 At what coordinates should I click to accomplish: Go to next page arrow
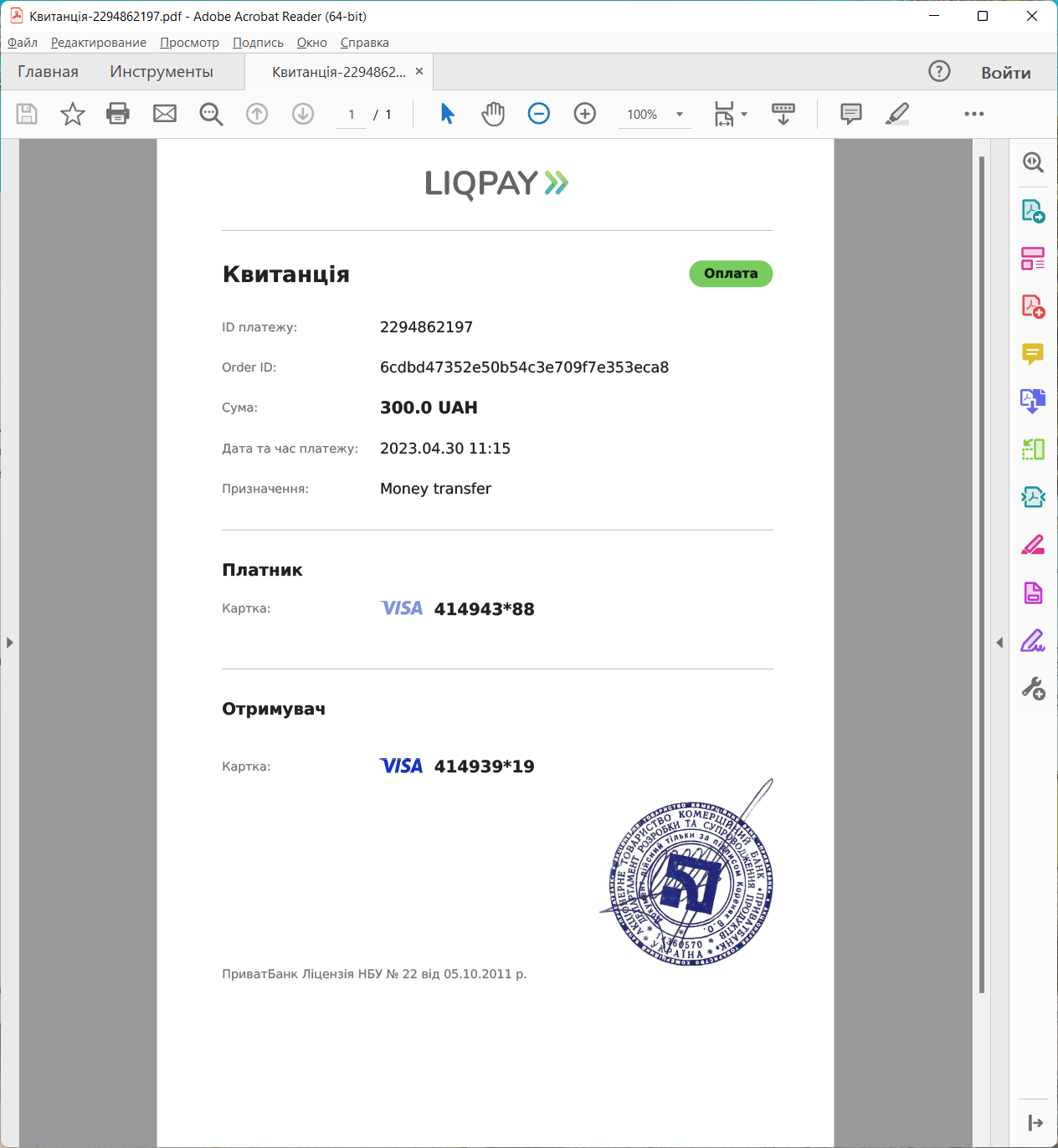coord(303,114)
